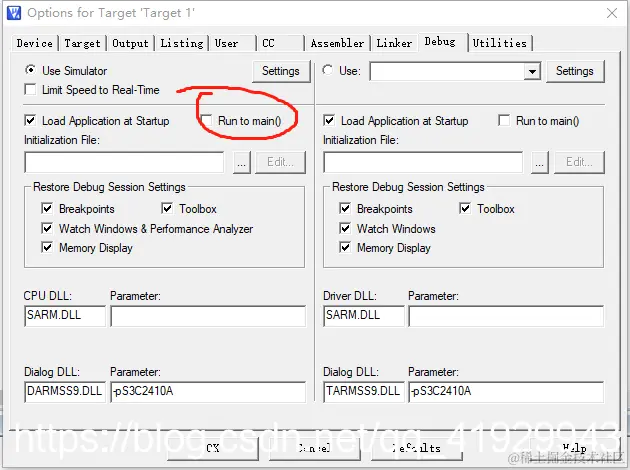Click the Cancel button

[x=315, y=448]
